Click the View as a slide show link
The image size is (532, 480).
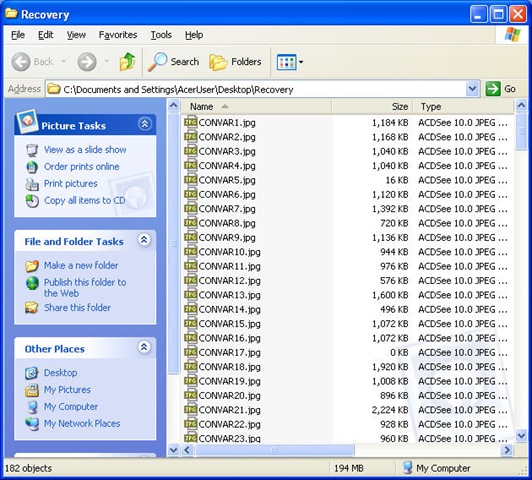[85, 150]
